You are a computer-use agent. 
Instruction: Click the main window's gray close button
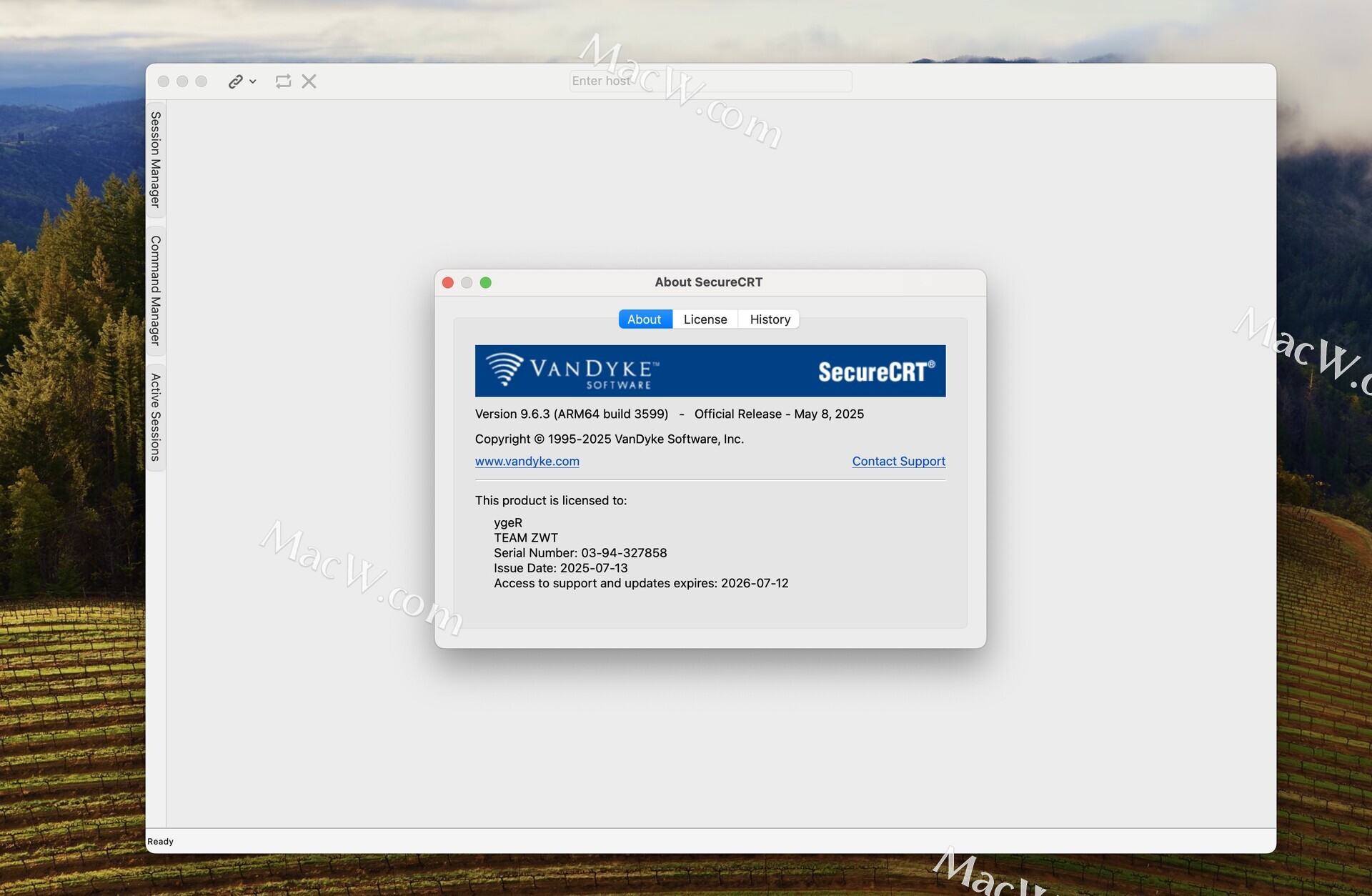164,81
